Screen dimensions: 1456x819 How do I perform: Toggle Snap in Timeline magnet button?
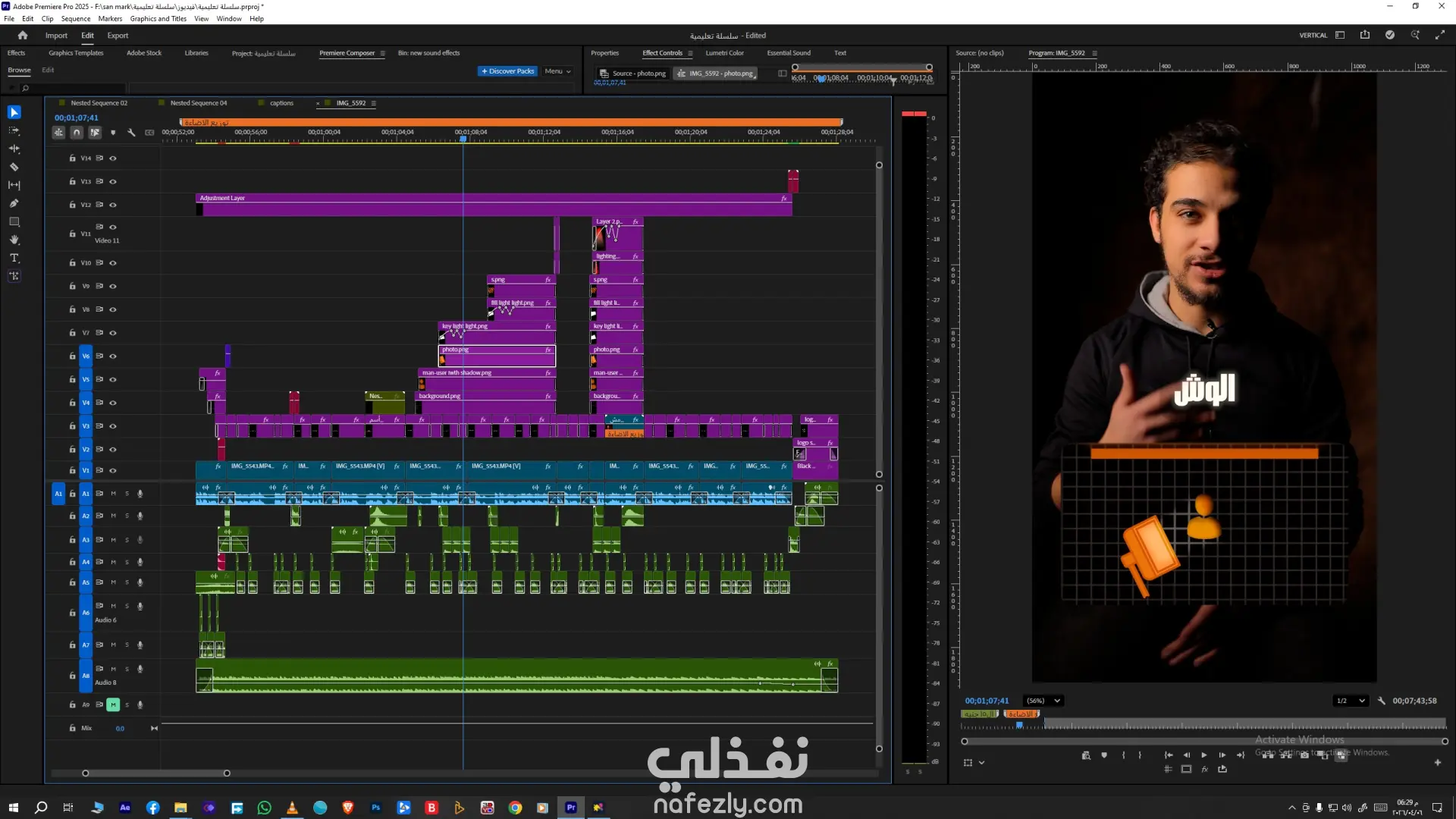pos(77,133)
